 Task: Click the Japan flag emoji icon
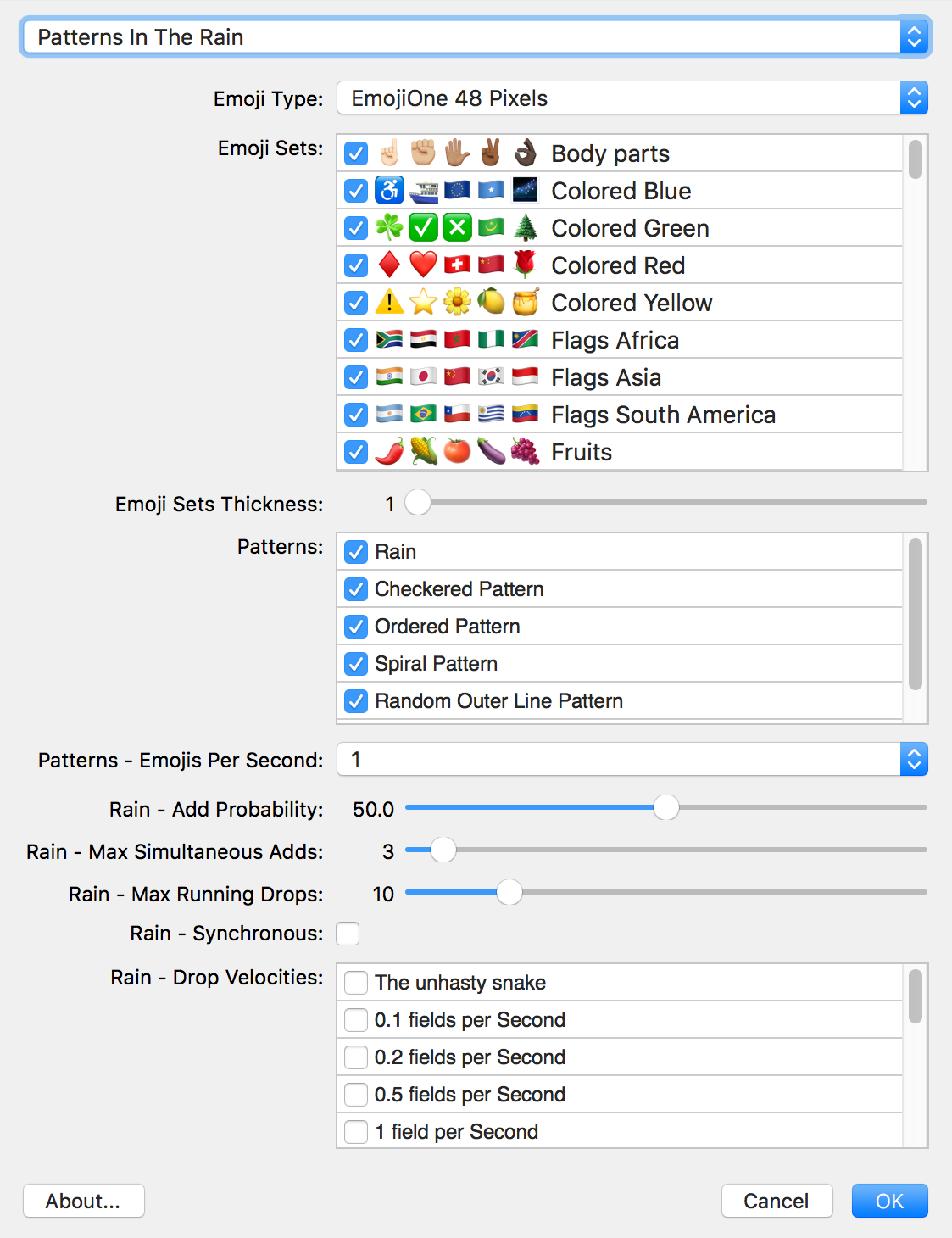click(x=423, y=377)
